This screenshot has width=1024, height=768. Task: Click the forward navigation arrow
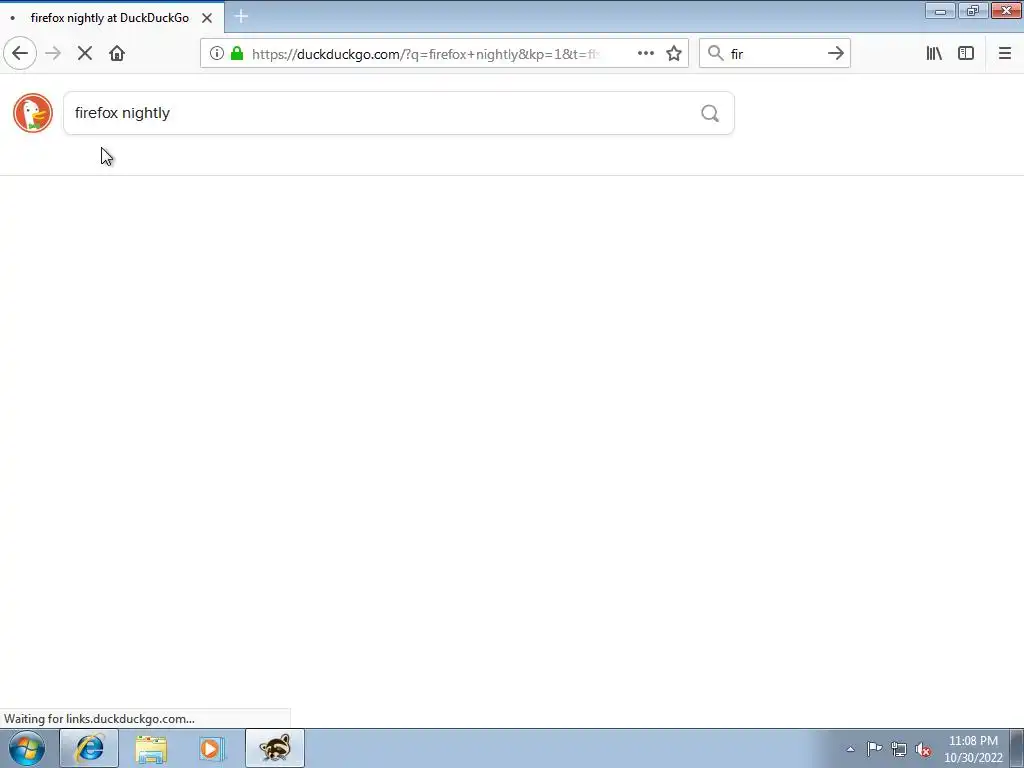[x=53, y=54]
